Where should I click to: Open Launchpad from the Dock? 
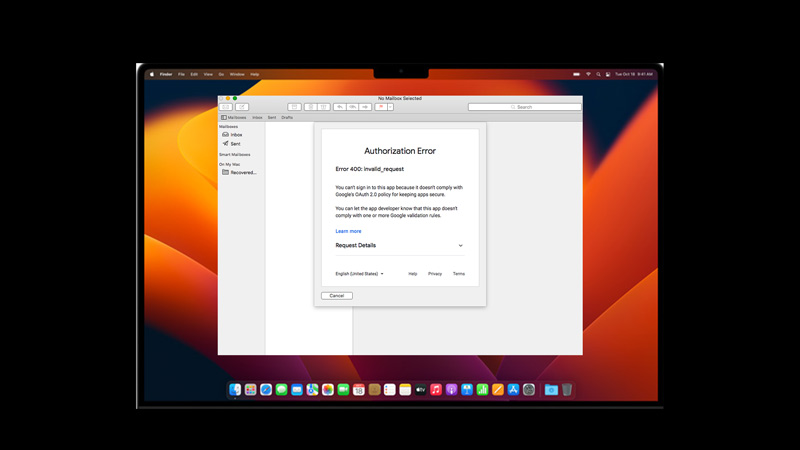pyautogui.click(x=251, y=390)
